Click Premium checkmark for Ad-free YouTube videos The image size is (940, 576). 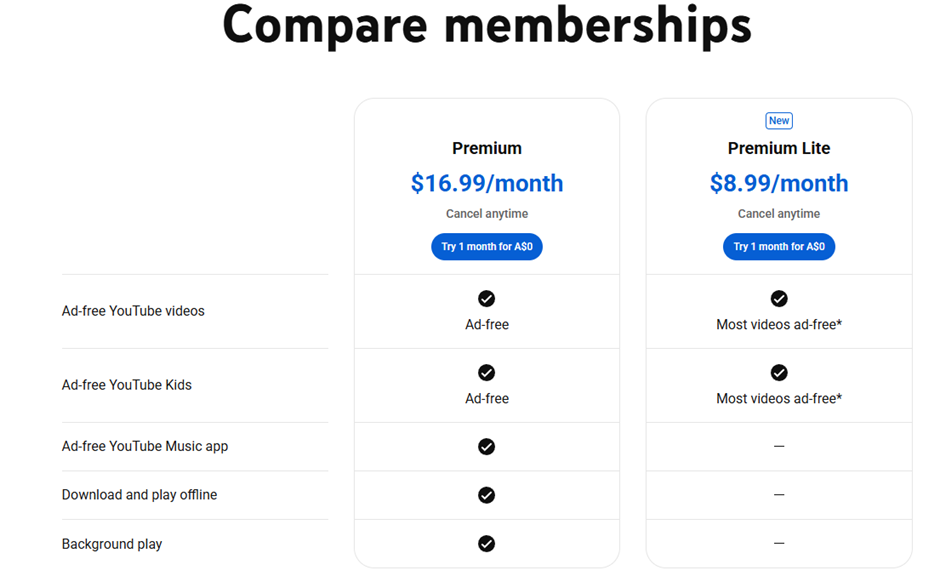(486, 298)
